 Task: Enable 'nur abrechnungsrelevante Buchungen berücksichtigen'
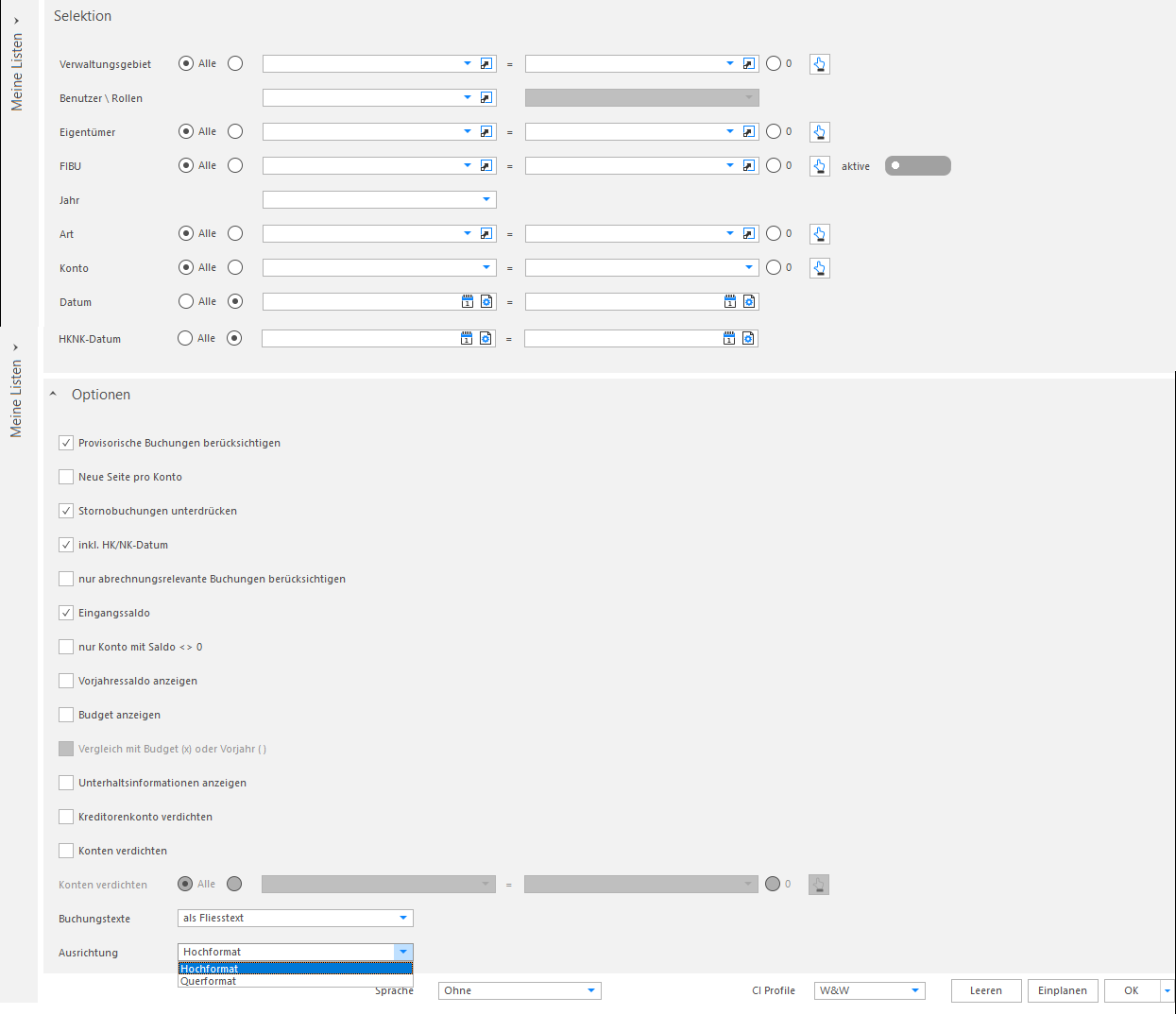[x=66, y=579]
